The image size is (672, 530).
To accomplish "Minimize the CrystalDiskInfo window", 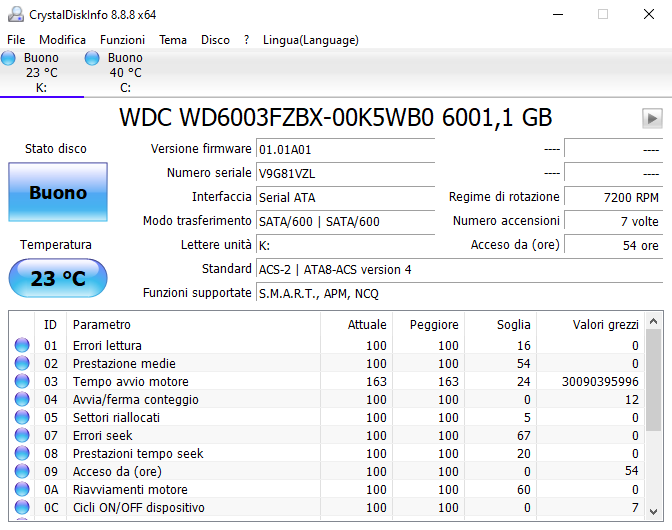I will click(558, 14).
